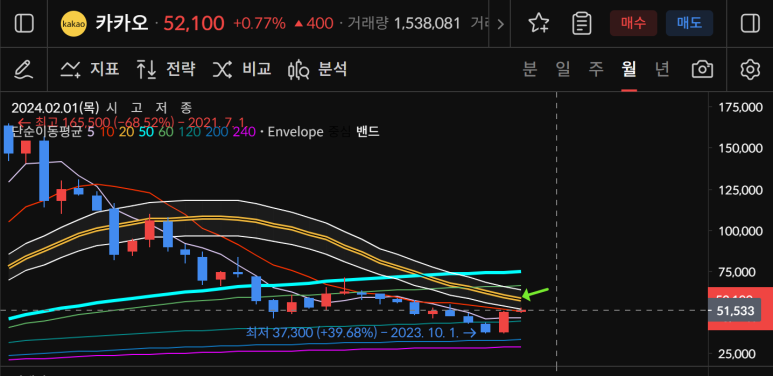Click the 밴드 band label
The height and width of the screenshot is (376, 773).
tap(368, 132)
